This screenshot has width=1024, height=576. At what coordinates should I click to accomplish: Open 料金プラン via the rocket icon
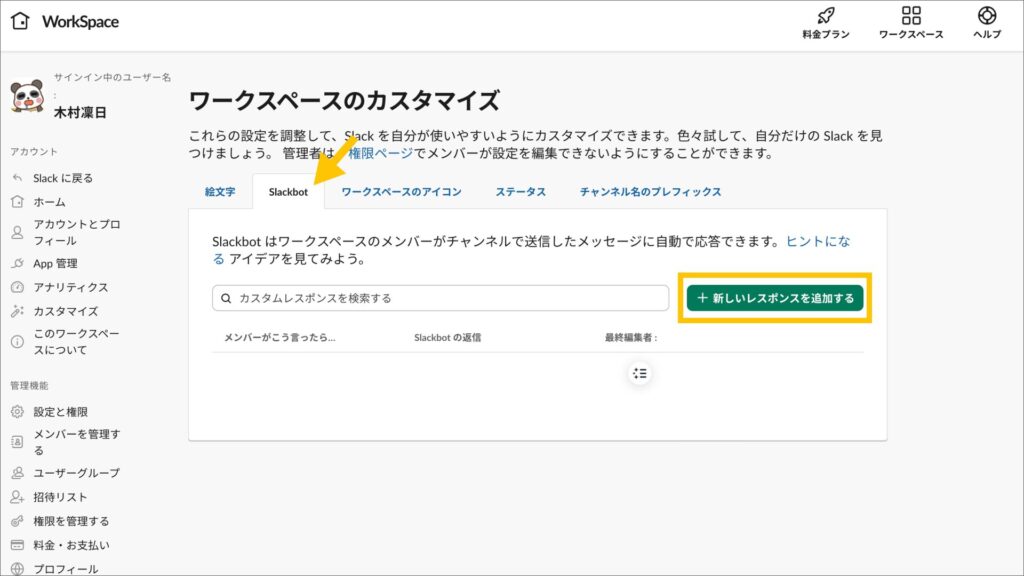point(824,22)
